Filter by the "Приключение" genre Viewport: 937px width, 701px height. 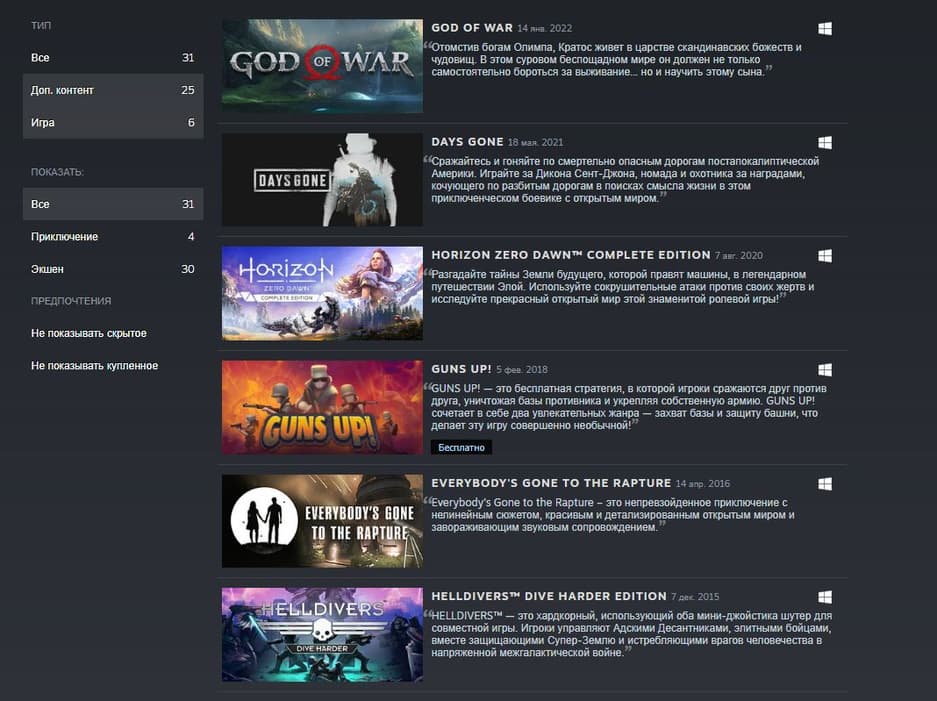[113, 237]
